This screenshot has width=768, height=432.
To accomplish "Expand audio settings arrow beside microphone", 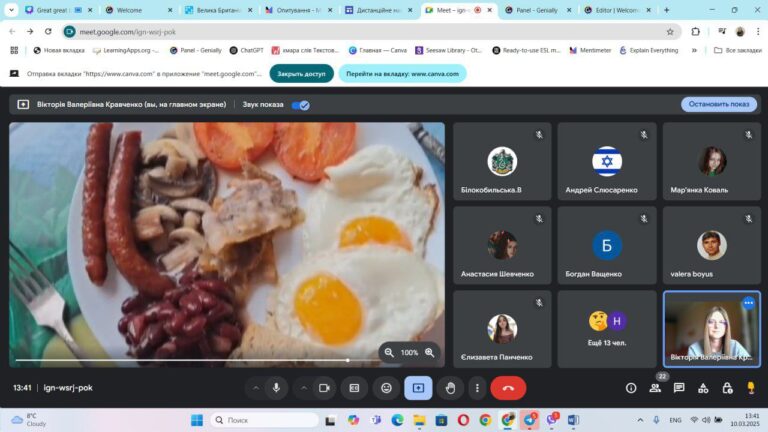I will click(256, 388).
